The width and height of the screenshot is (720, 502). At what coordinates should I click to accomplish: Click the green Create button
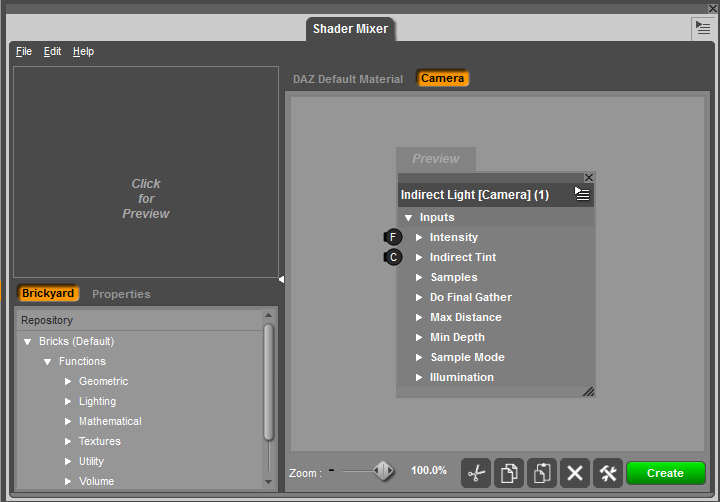click(665, 473)
